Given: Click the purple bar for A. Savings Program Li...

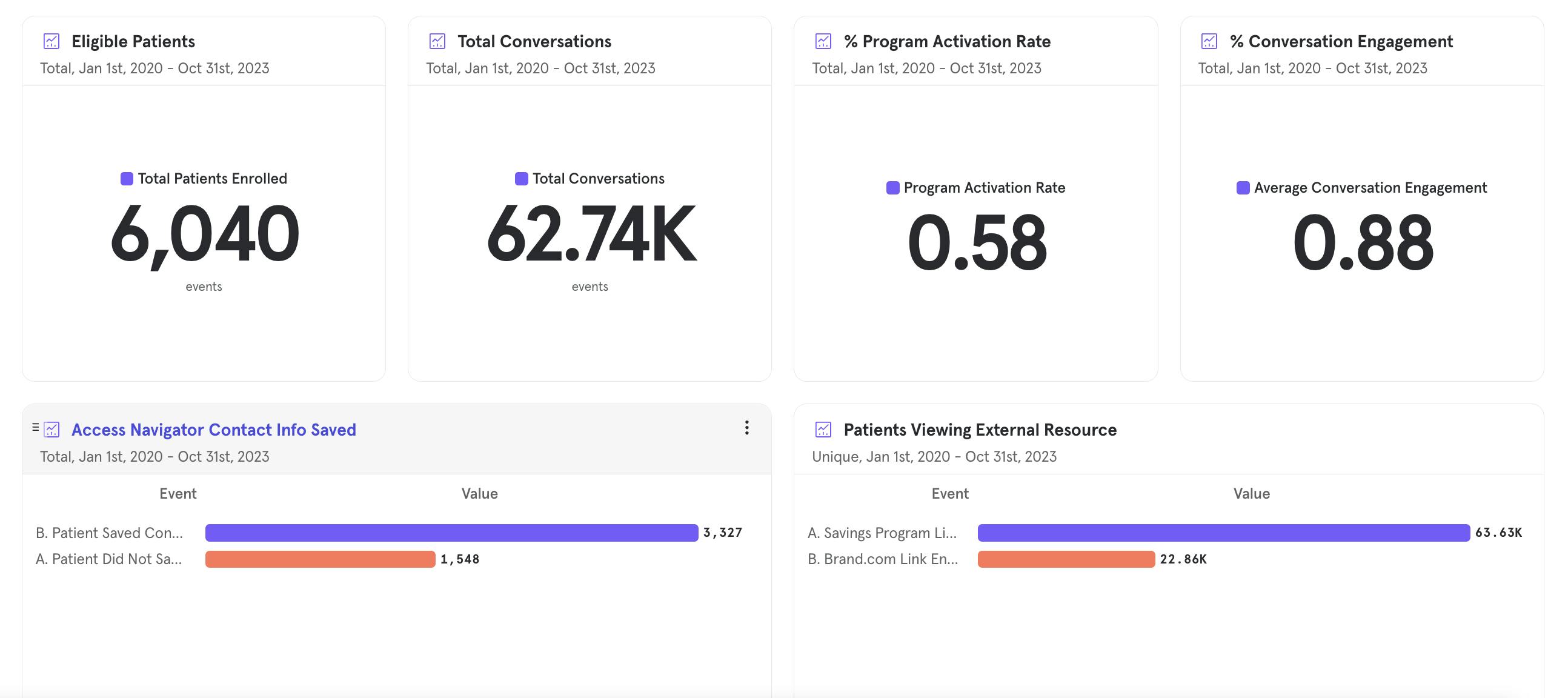Looking at the screenshot, I should 1223,533.
